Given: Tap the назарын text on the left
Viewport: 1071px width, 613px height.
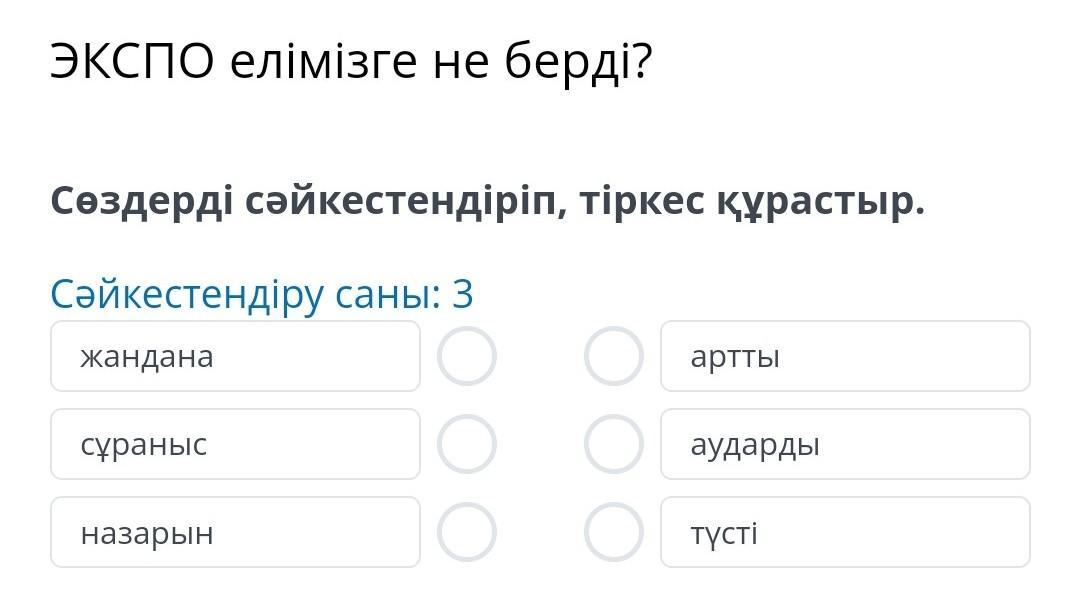Looking at the screenshot, I should (147, 533).
